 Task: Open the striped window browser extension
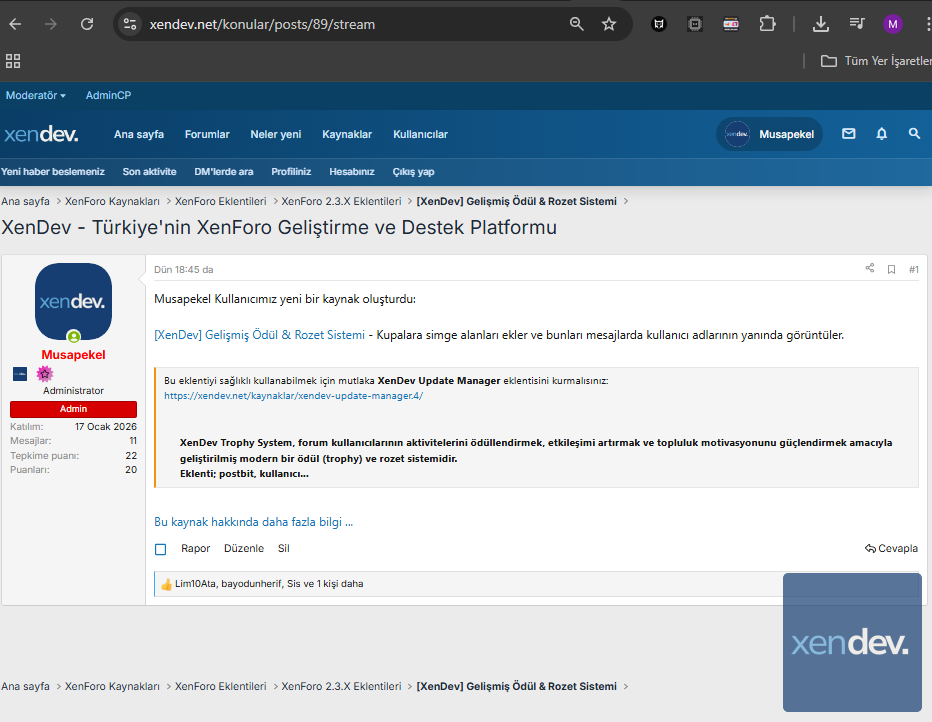click(x=731, y=24)
